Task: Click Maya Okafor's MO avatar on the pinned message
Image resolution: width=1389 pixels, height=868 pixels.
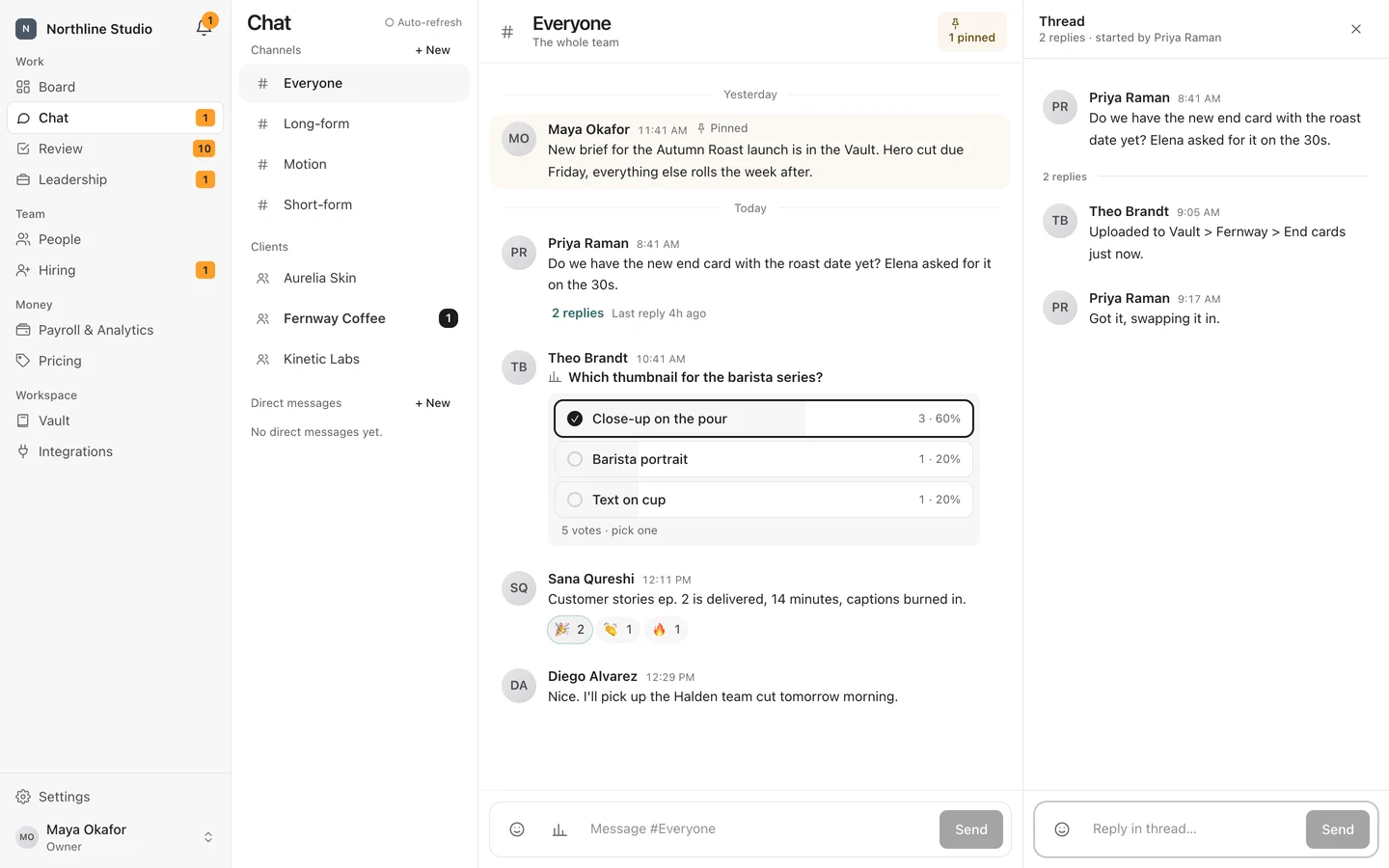Action: click(519, 139)
